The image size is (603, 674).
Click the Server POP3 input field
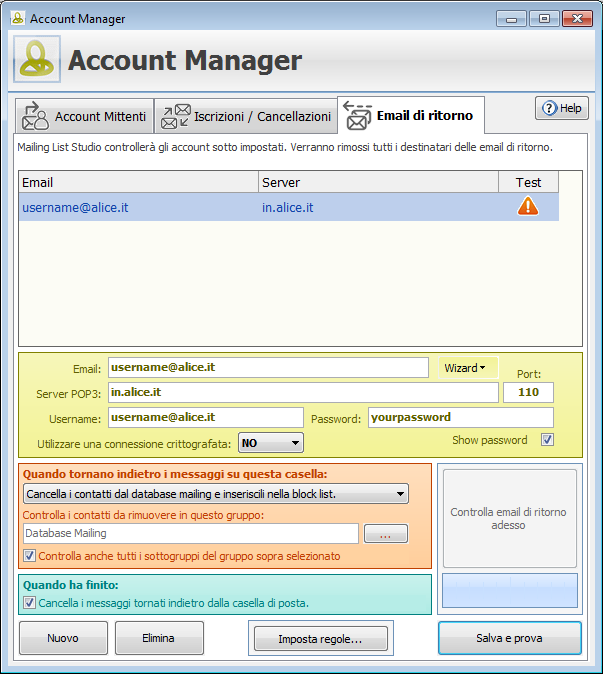point(302,393)
